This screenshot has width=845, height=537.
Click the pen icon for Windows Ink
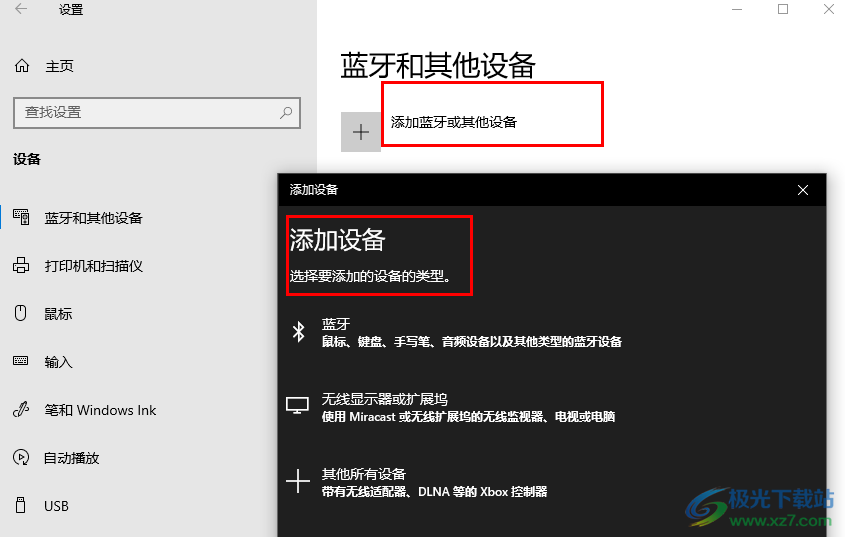[x=20, y=410]
